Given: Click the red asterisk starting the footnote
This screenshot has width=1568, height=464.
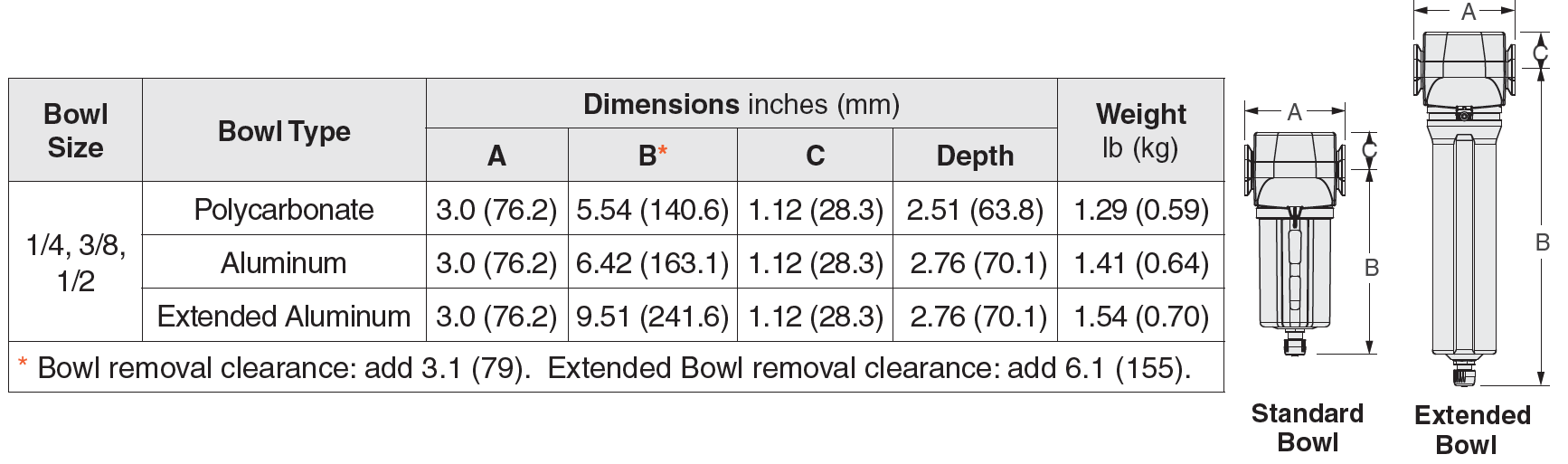Looking at the screenshot, I should [23, 366].
